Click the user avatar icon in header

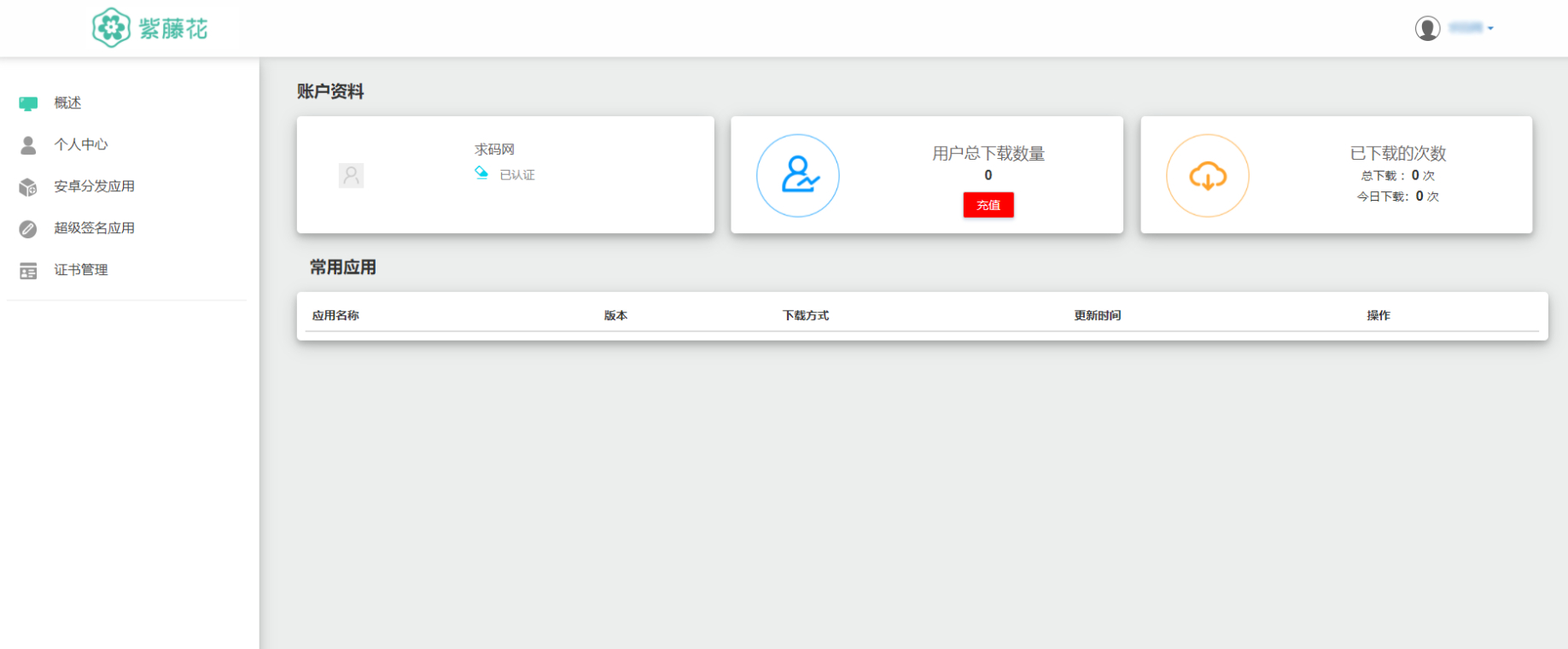pyautogui.click(x=1427, y=28)
